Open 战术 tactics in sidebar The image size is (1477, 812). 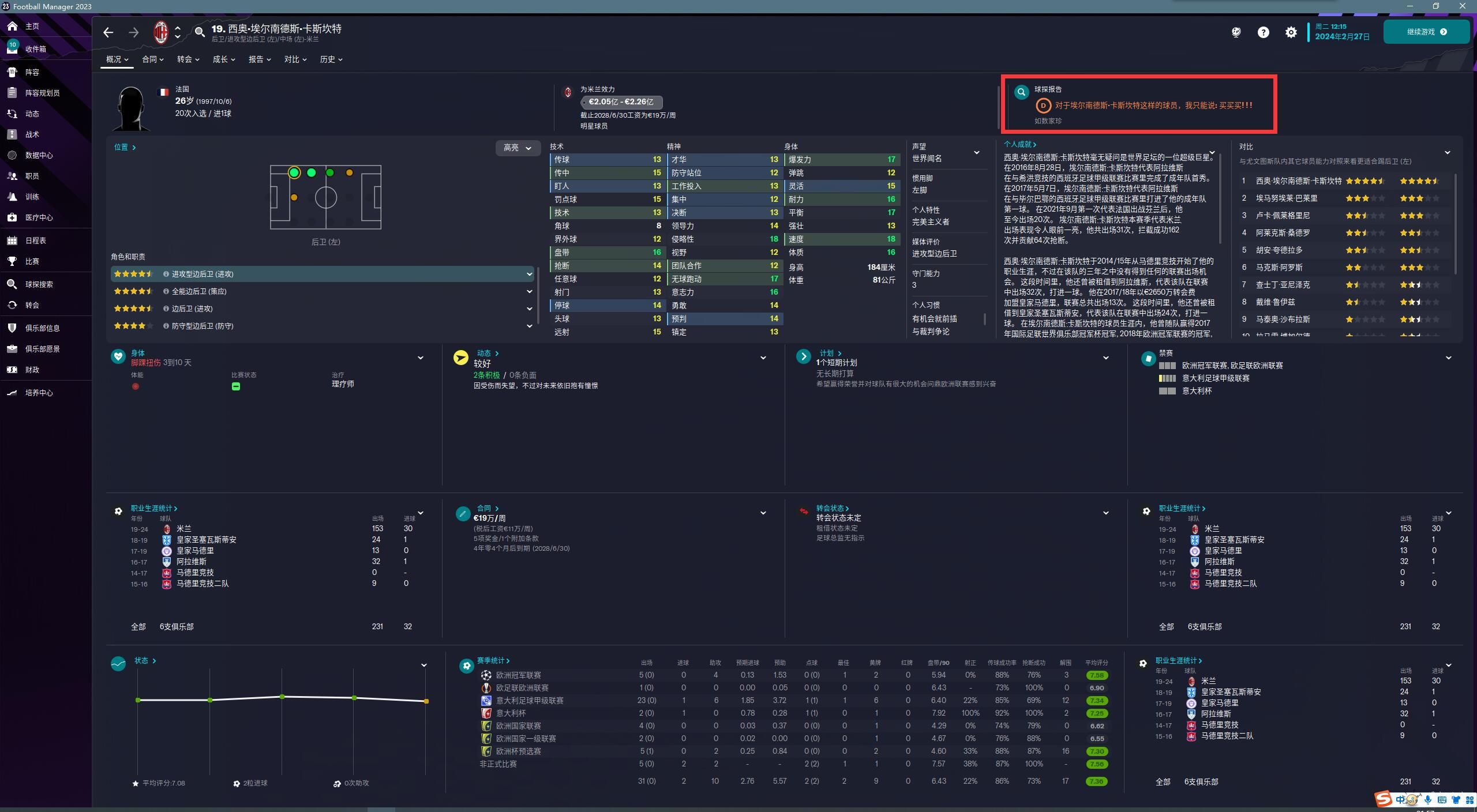click(x=32, y=134)
